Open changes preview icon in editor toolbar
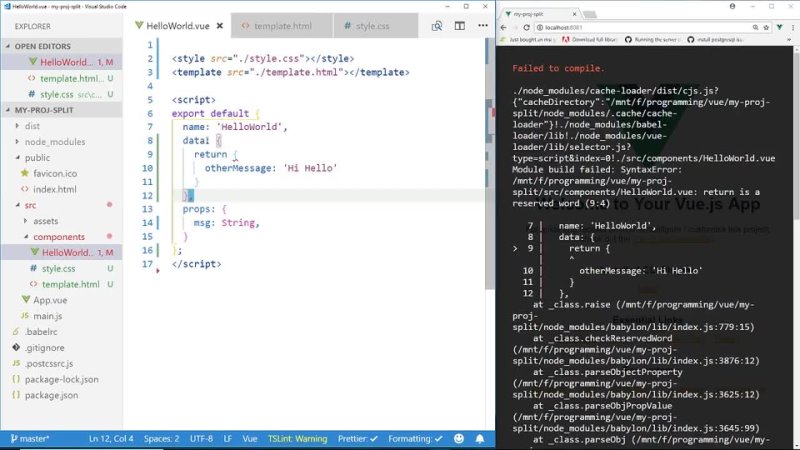This screenshot has width=800, height=450. click(437, 26)
